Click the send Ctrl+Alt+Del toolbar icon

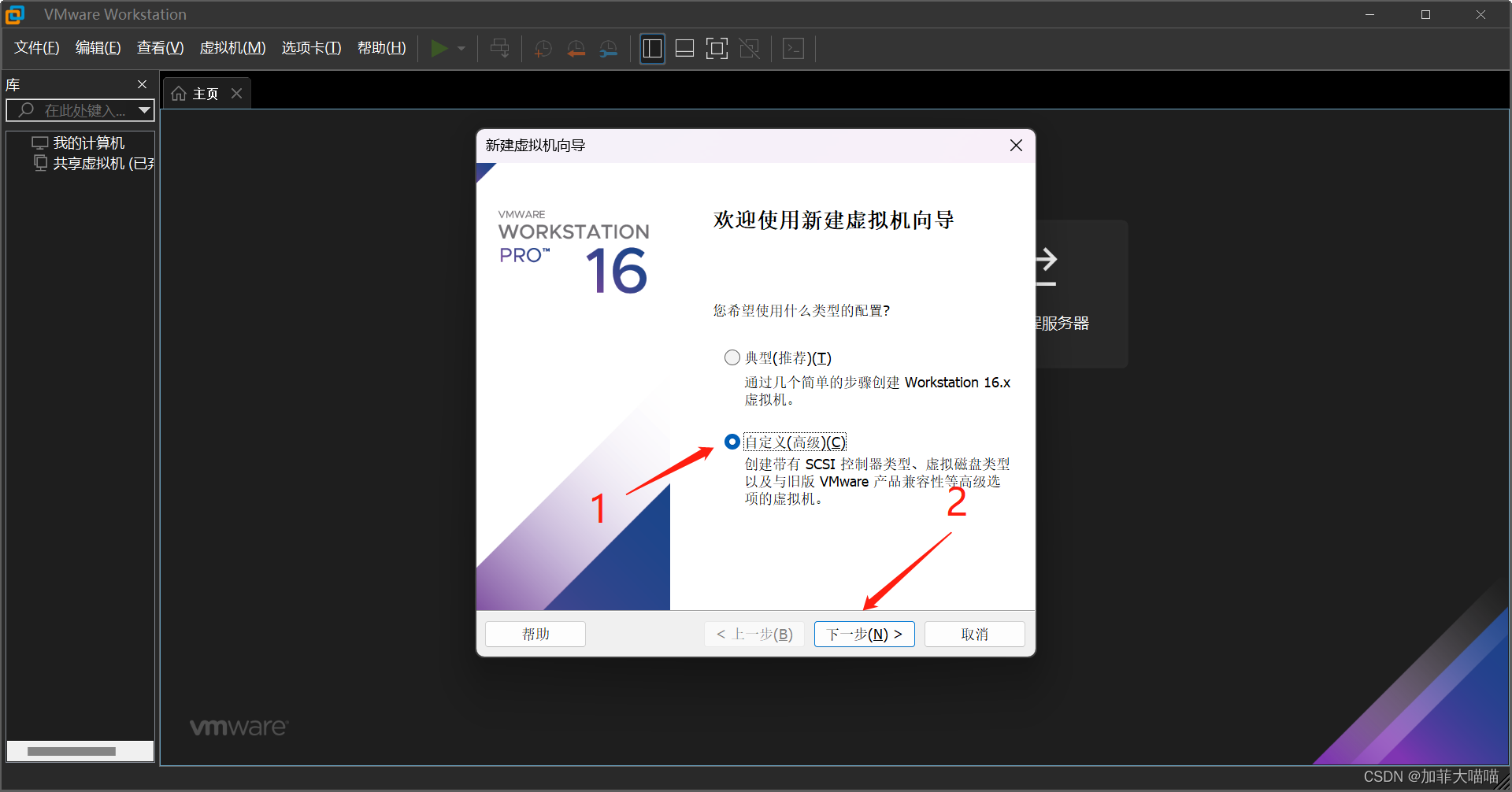(500, 49)
